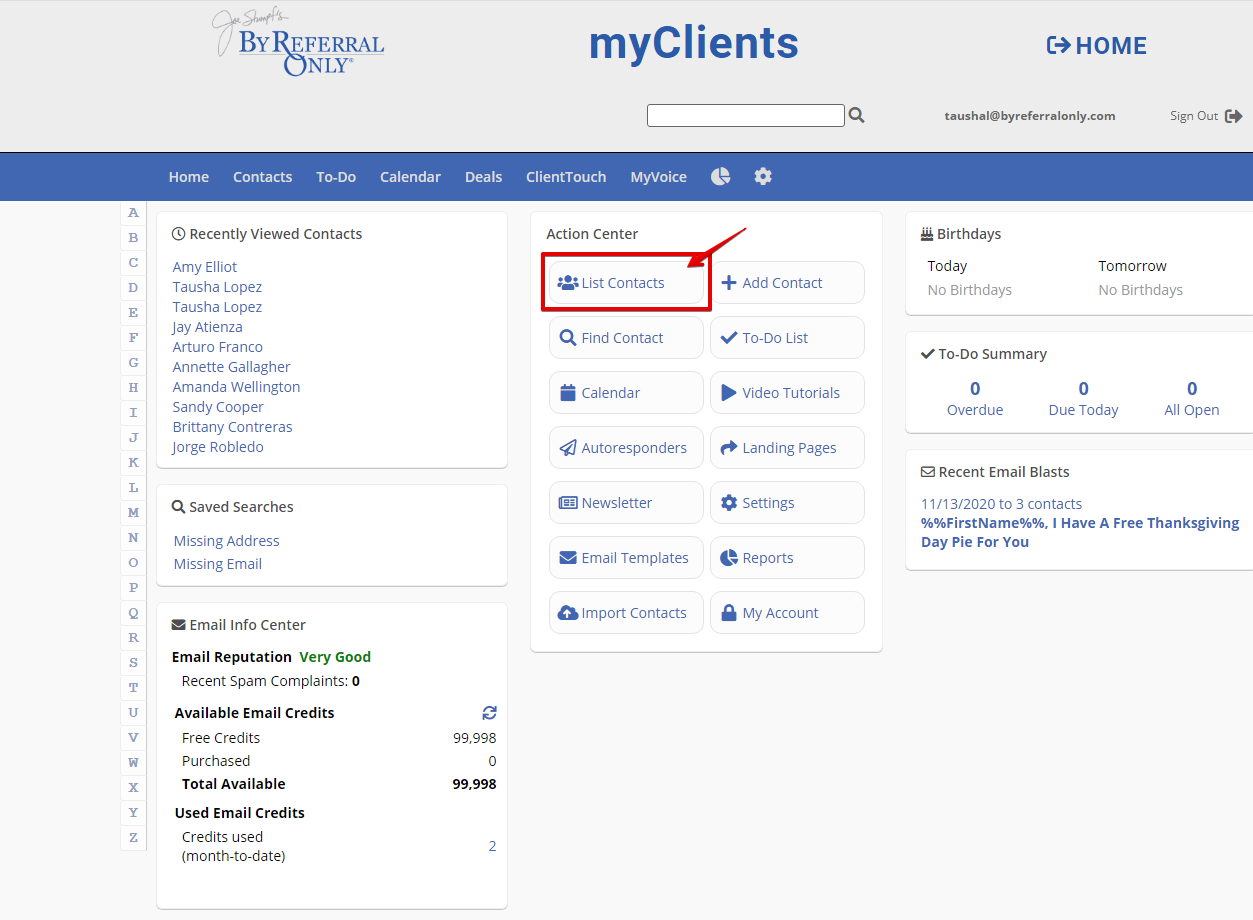Viewport: 1253px width, 920px height.
Task: Open contact Sandy Cooper
Action: tap(218, 407)
